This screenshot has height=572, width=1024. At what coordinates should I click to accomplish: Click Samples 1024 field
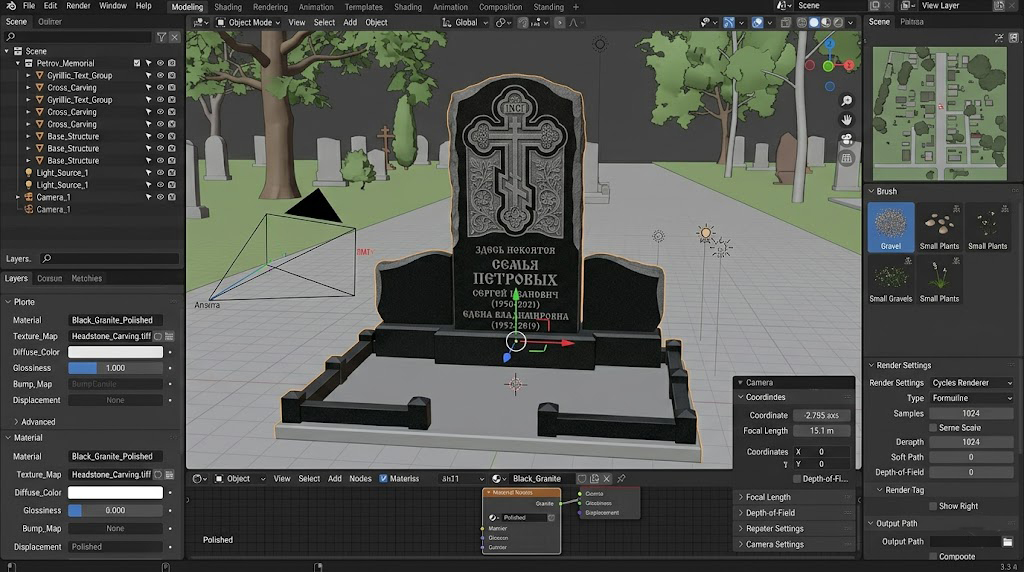coord(971,413)
